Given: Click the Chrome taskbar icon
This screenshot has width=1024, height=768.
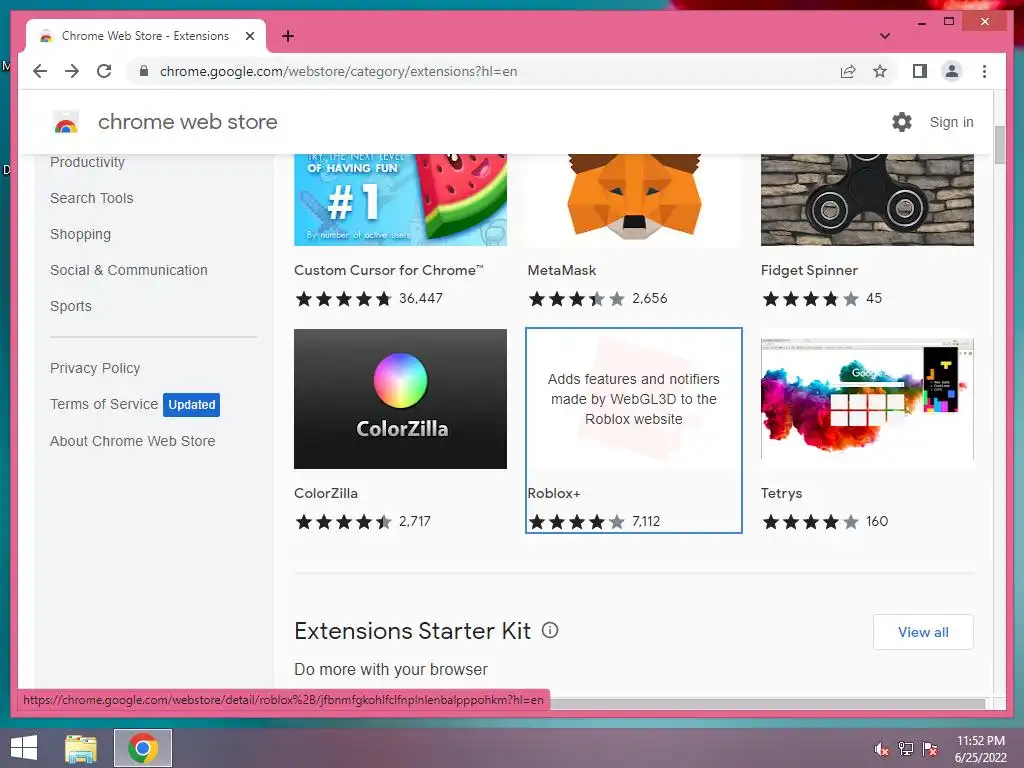Looking at the screenshot, I should 143,748.
